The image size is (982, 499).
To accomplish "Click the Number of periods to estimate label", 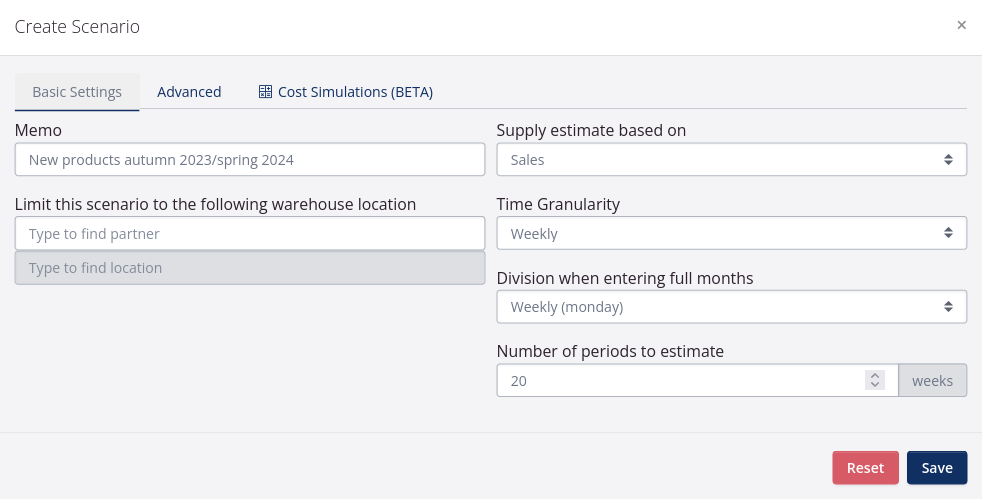I will click(610, 351).
